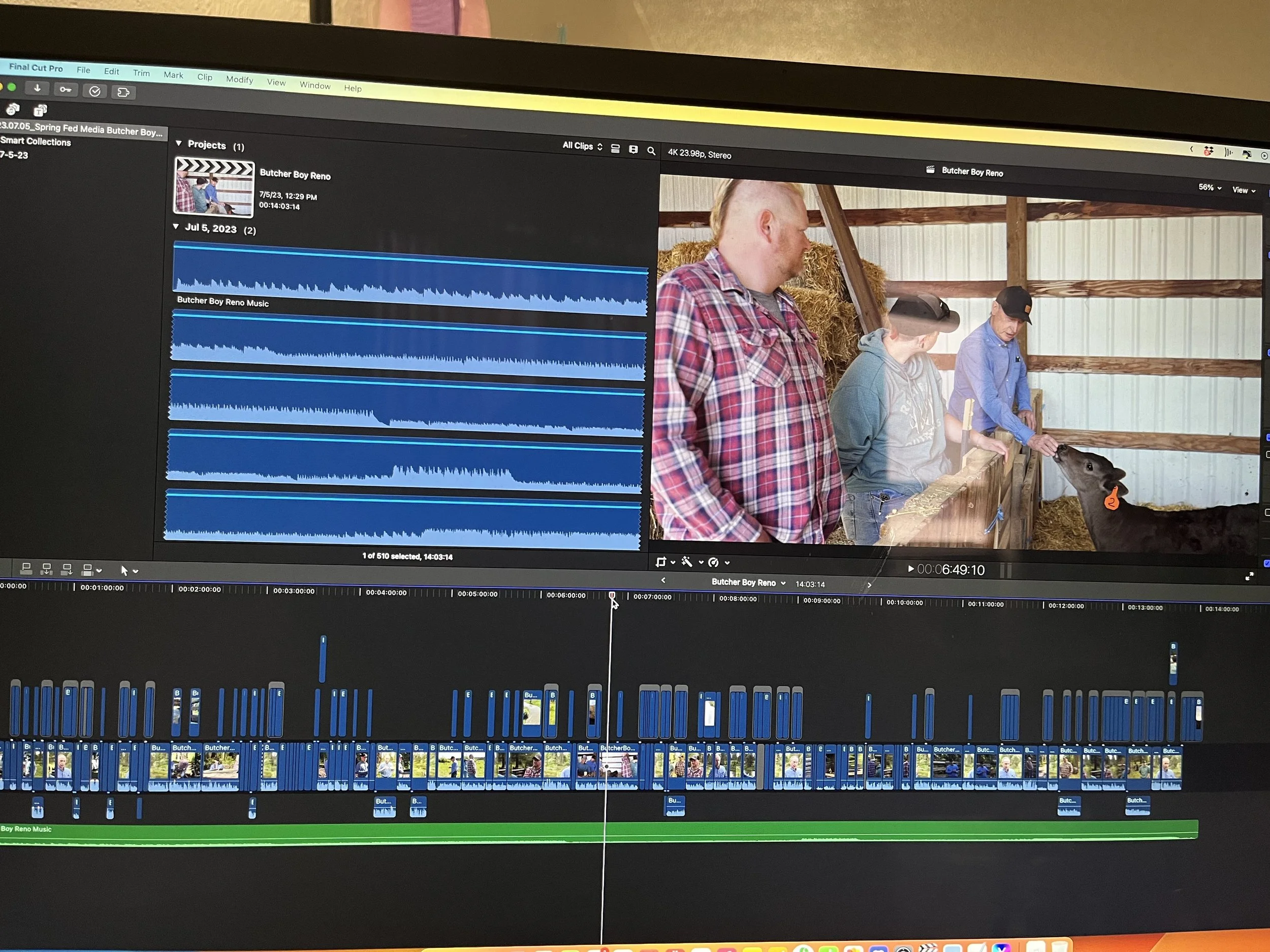Image resolution: width=1270 pixels, height=952 pixels.
Task: Enter full screen viewer playback
Action: (x=1249, y=576)
